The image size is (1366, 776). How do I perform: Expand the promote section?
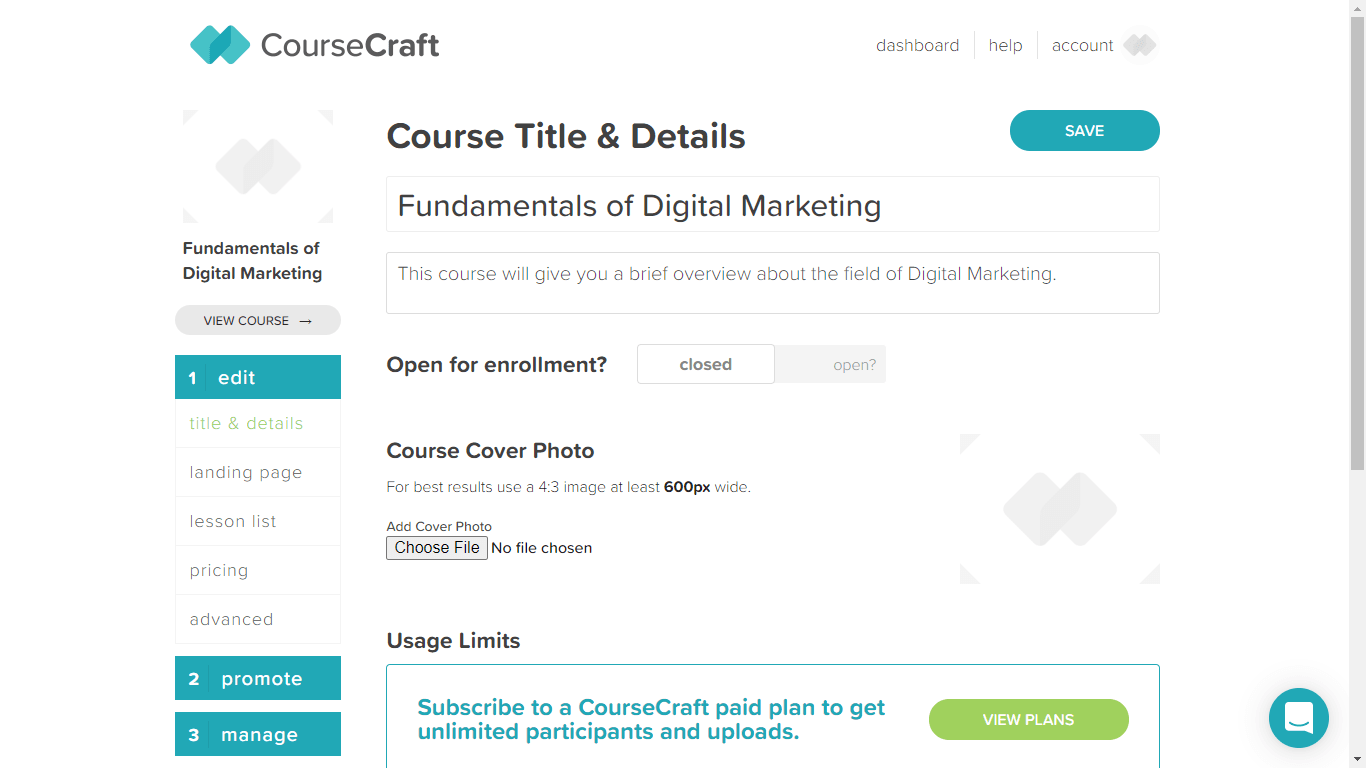click(258, 679)
